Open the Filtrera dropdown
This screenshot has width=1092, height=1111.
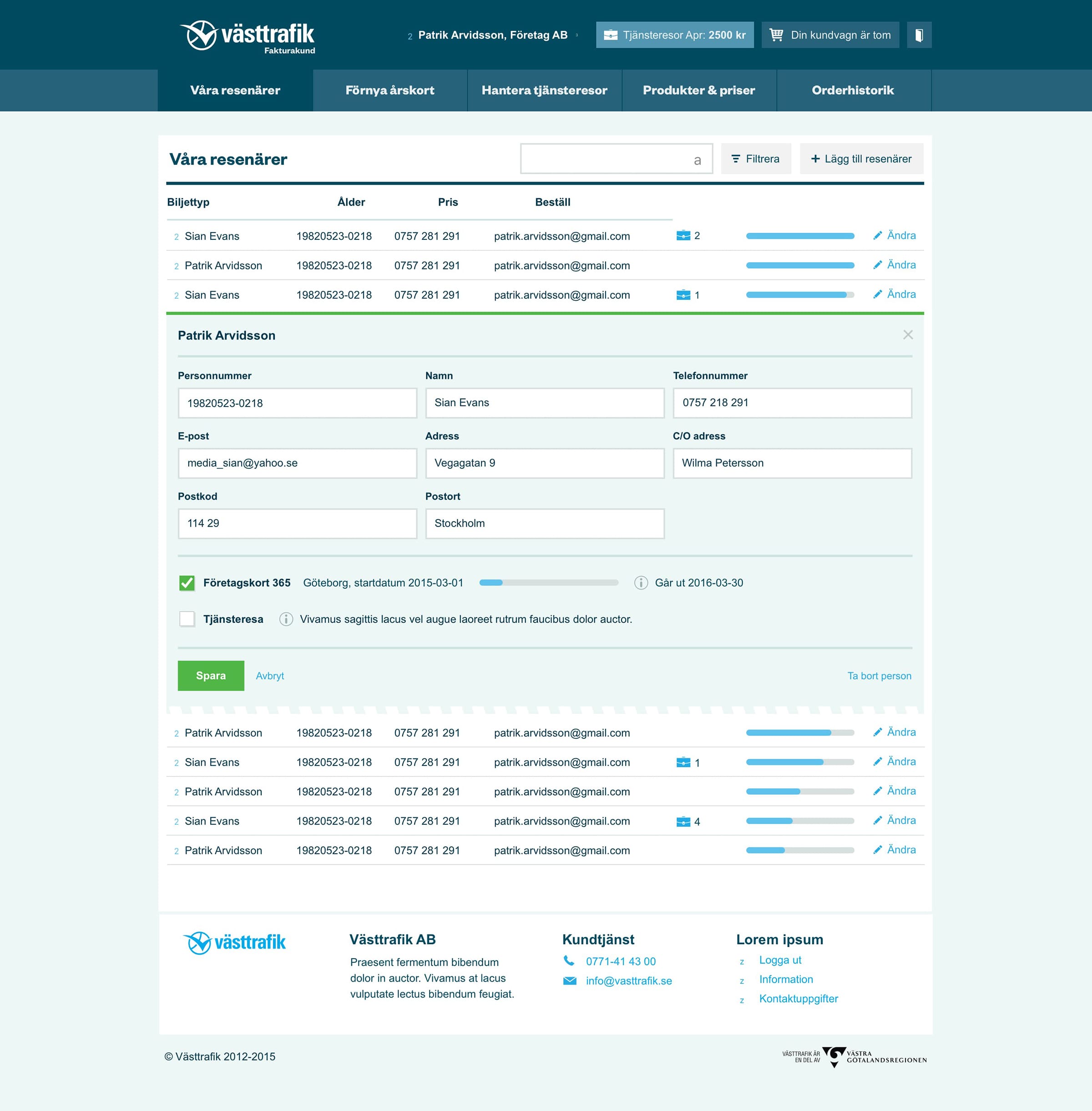point(755,159)
